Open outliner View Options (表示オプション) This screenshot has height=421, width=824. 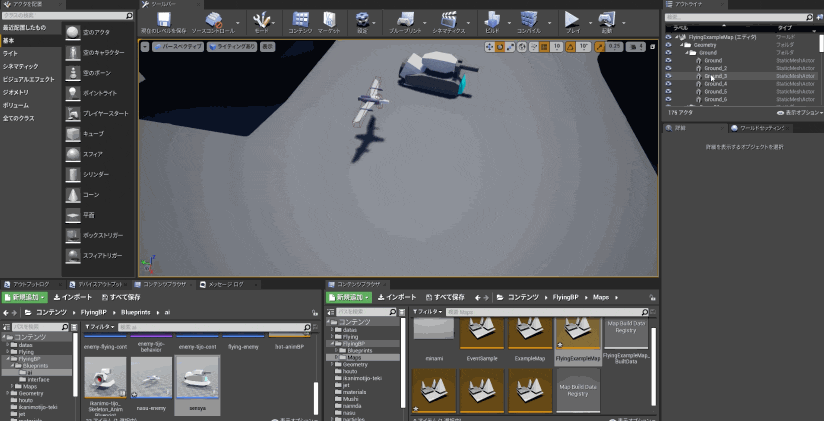(800, 113)
